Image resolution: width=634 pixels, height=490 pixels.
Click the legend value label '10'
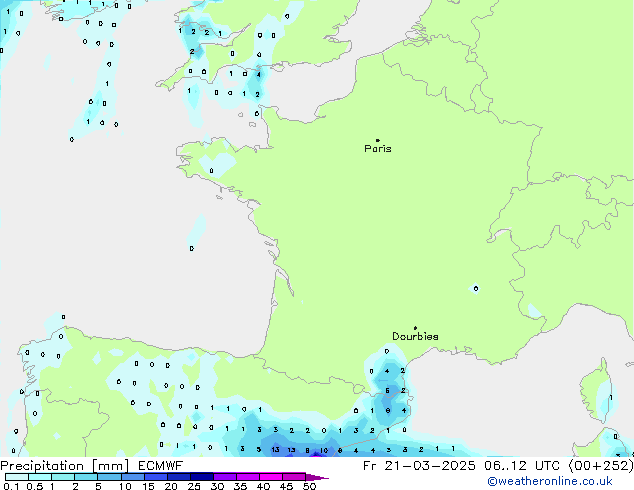pyautogui.click(x=125, y=486)
